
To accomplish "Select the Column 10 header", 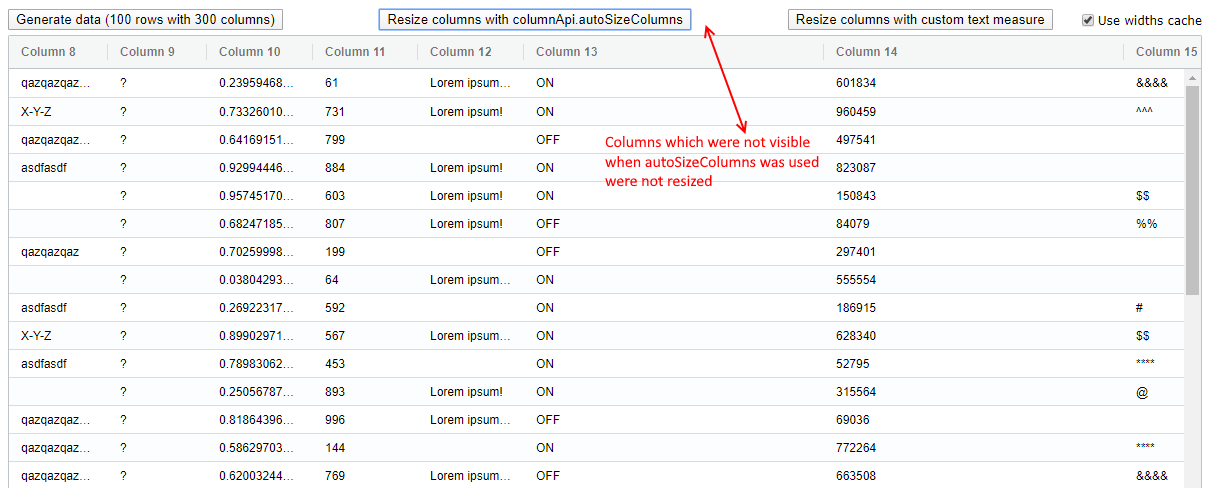I will click(250, 52).
